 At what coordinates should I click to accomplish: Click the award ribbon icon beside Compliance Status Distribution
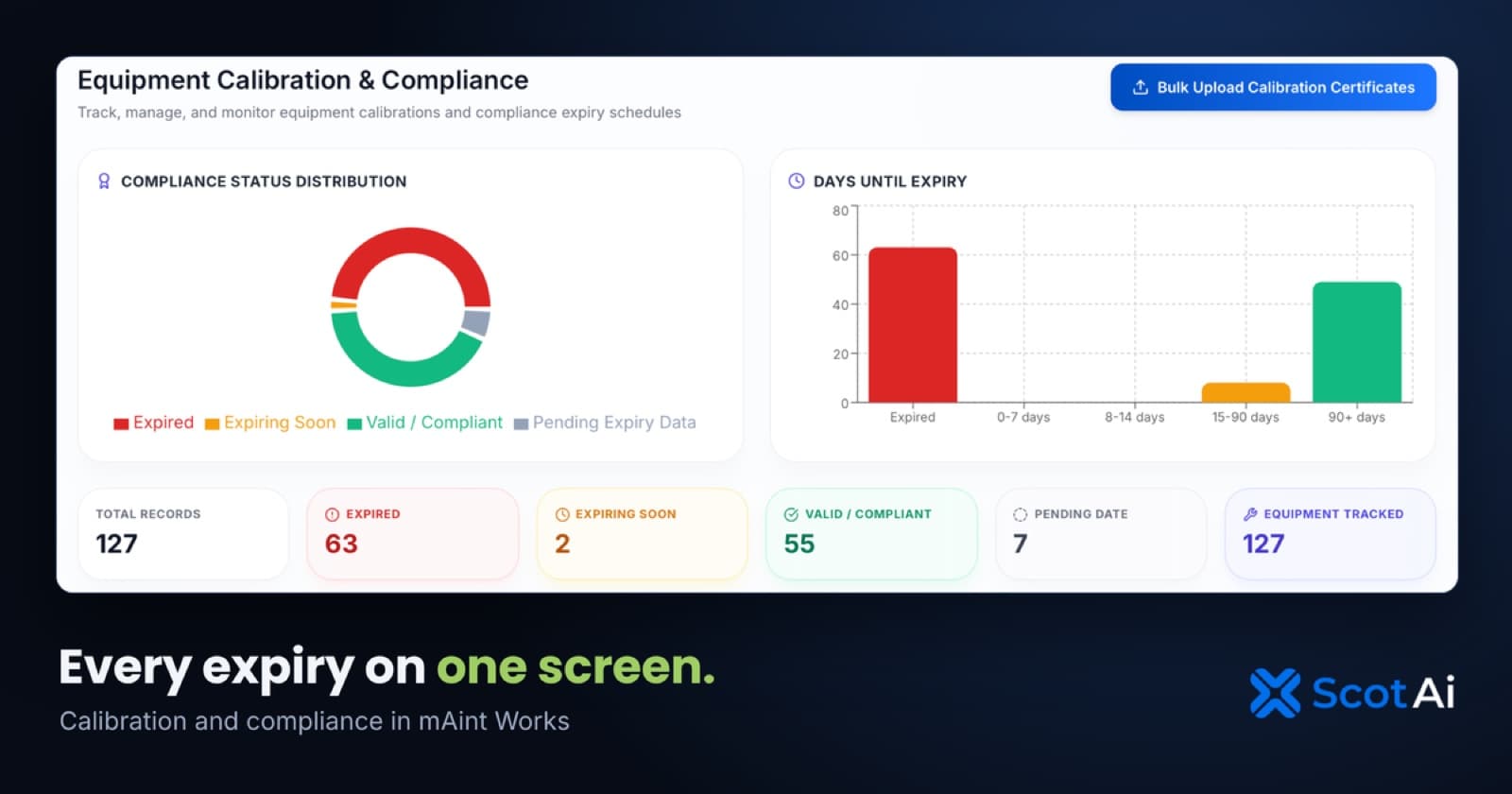(104, 181)
